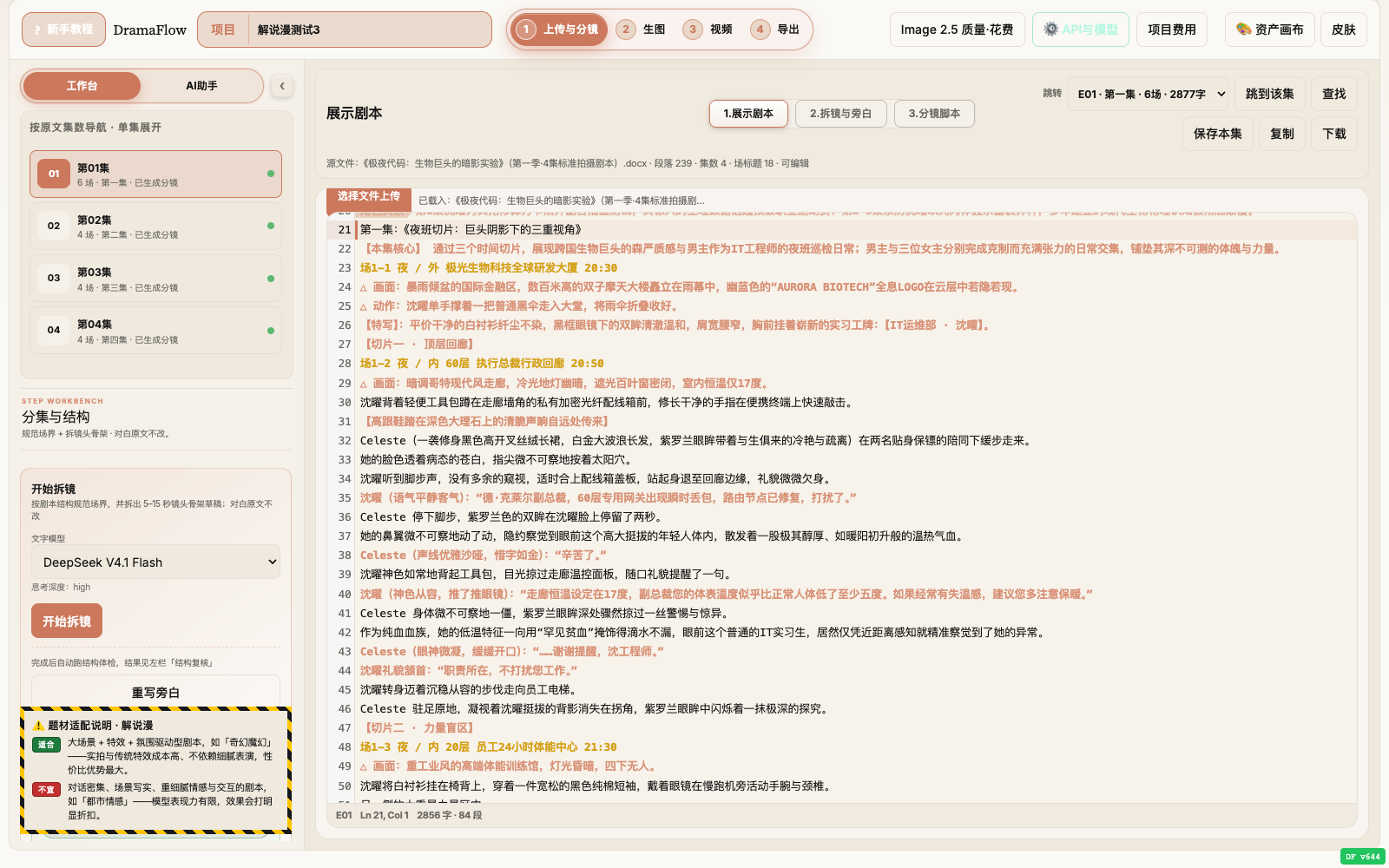Click step number 2 circle
The width and height of the screenshot is (1389, 868).
point(625,30)
